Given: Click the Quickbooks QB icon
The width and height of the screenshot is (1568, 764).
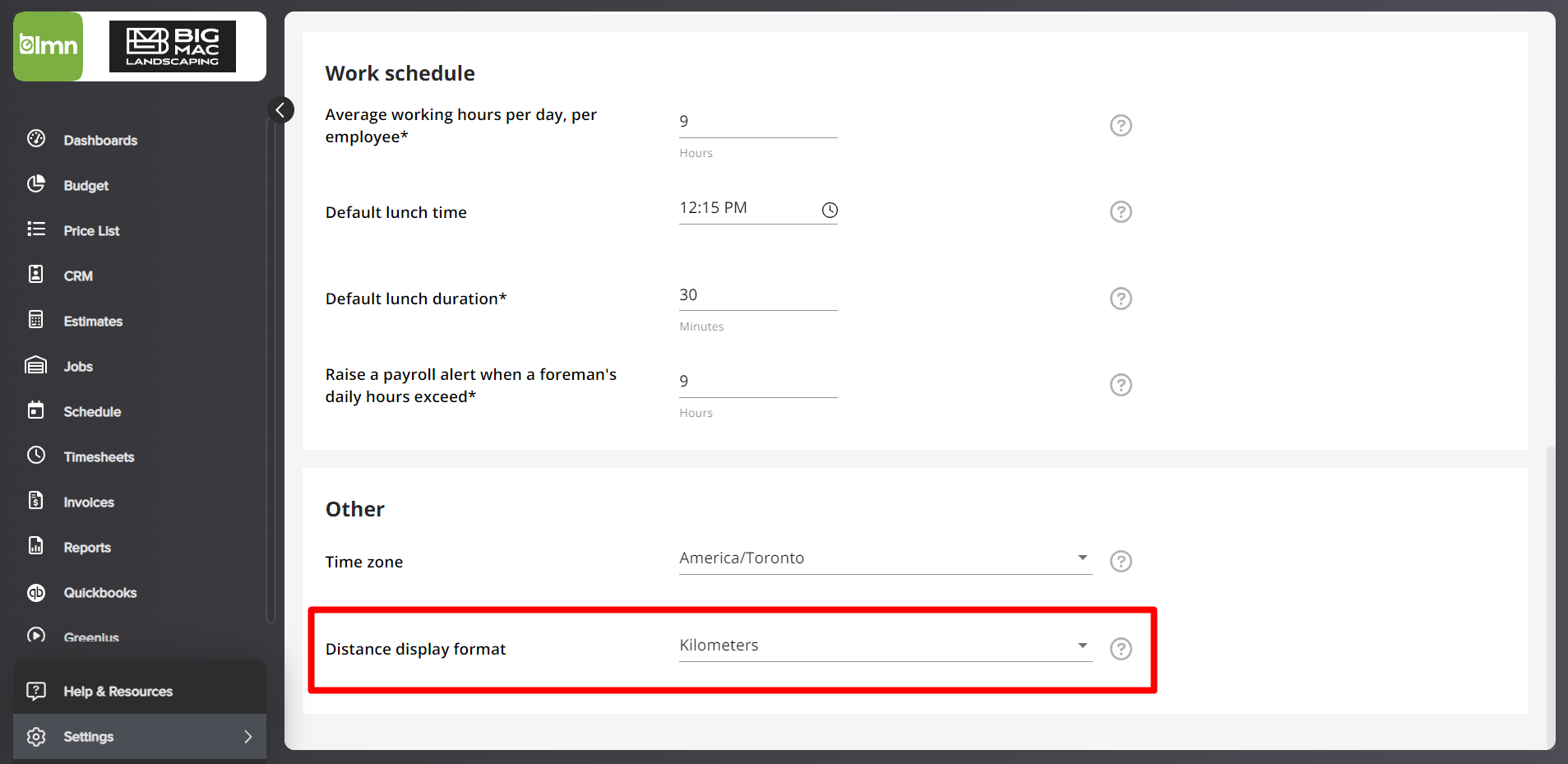Looking at the screenshot, I should (36, 592).
